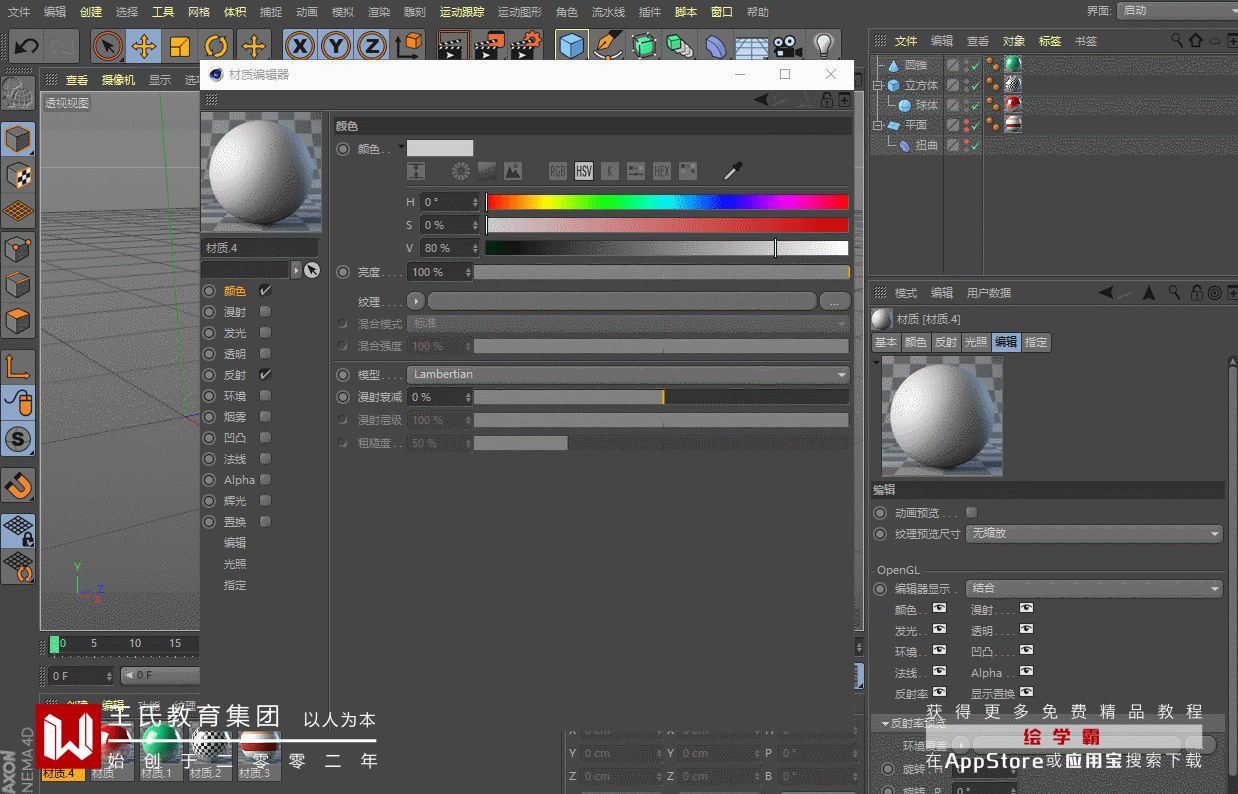
Task: Click the texture browse … button
Action: coord(834,301)
